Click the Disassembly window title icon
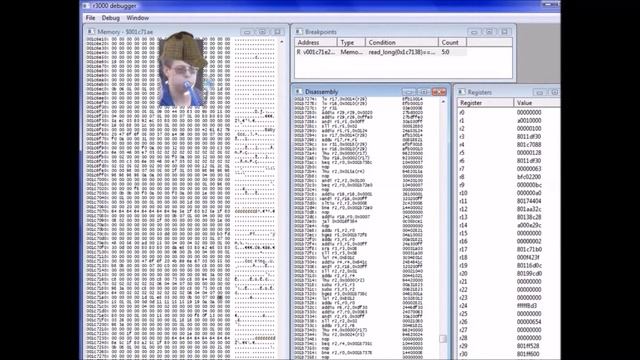 (x=299, y=91)
